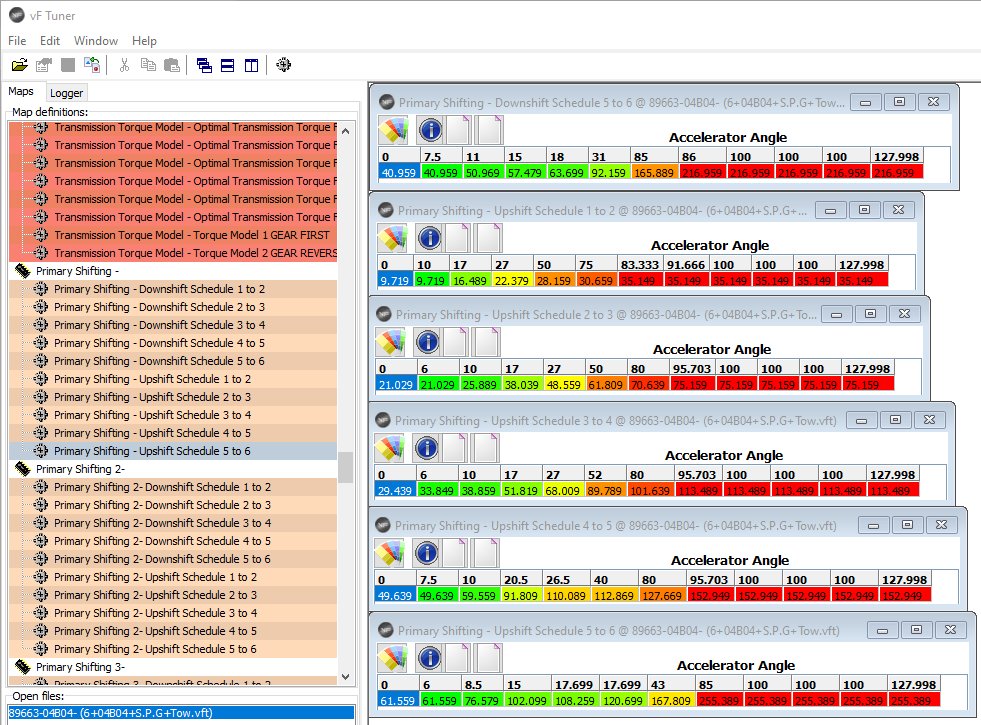Open info icon in Upshift Schedule 2 to 3 window
Screen dimensions: 981x725
point(427,342)
